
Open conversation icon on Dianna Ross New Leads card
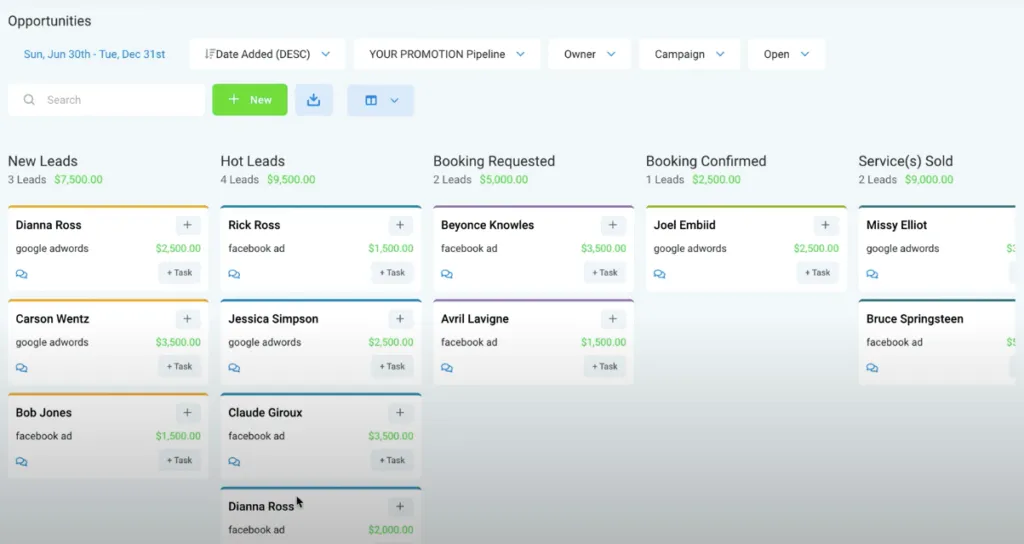pyautogui.click(x=22, y=274)
